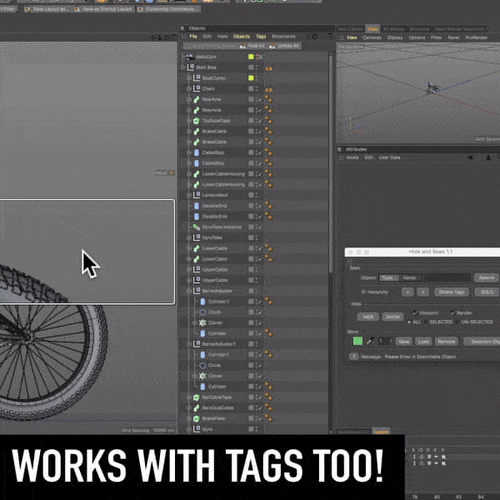Click the BarrelAdjuster.1 null icon
Image resolution: width=500 pixels, height=500 pixels.
click(197, 344)
